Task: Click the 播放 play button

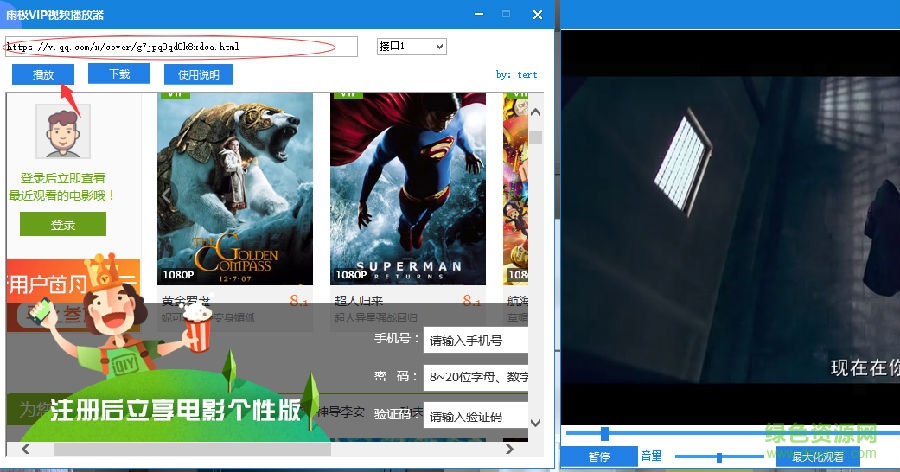Action: pyautogui.click(x=43, y=75)
